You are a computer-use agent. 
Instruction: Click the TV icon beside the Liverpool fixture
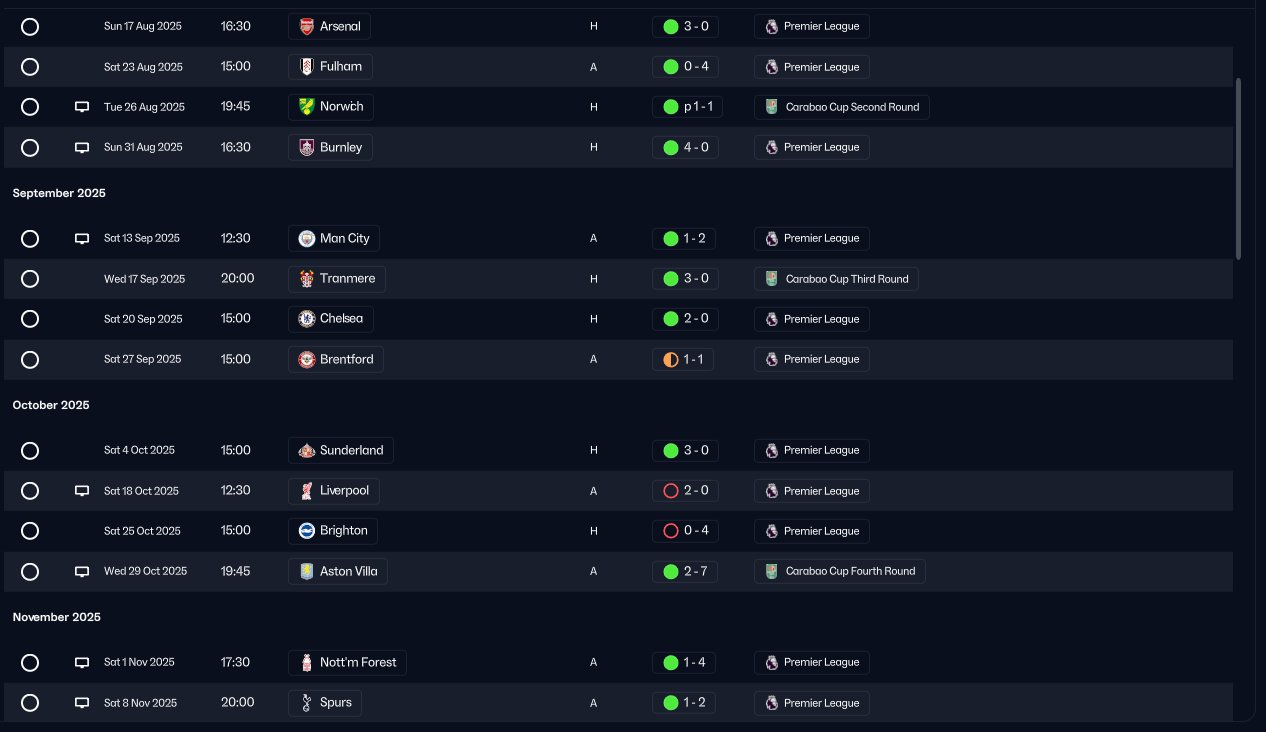click(82, 491)
